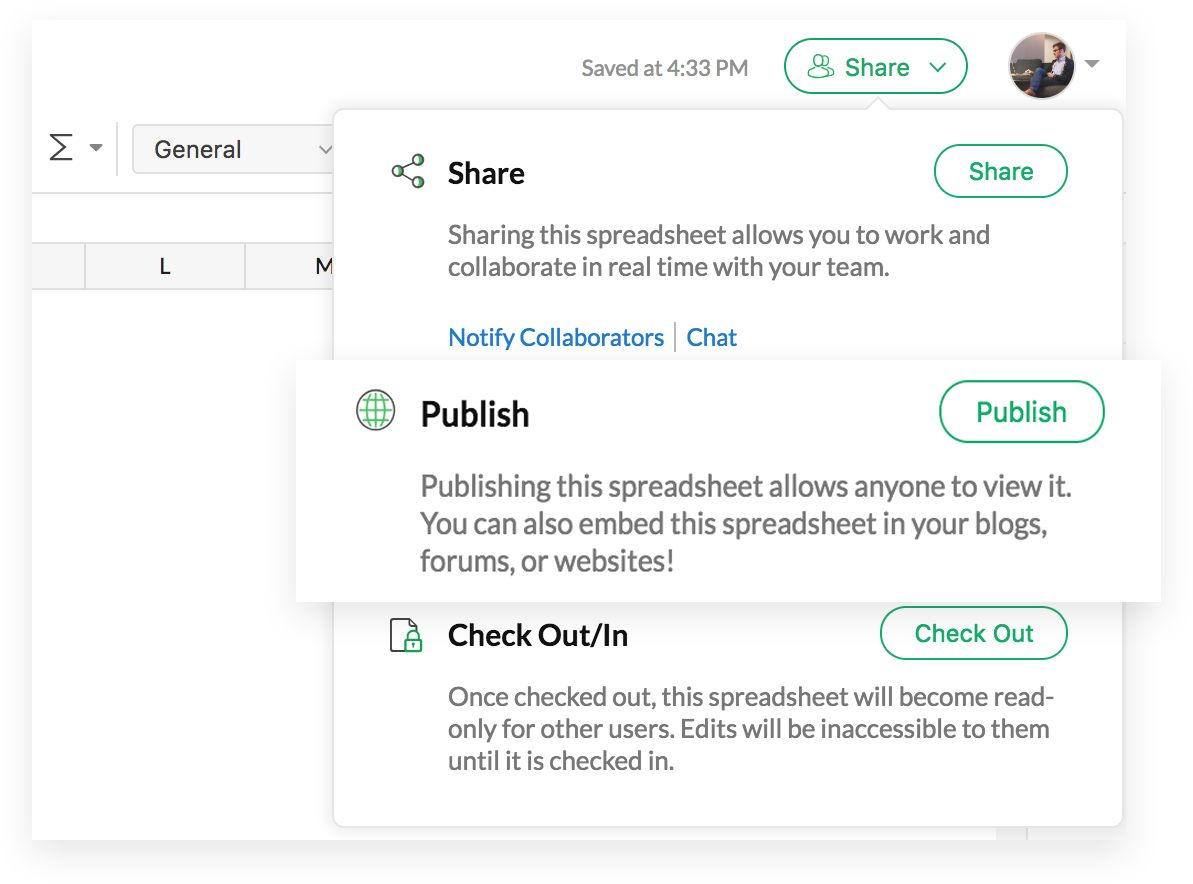Screen dimensions: 1193x884
Task: Open Notify Collaborators
Action: coord(556,337)
